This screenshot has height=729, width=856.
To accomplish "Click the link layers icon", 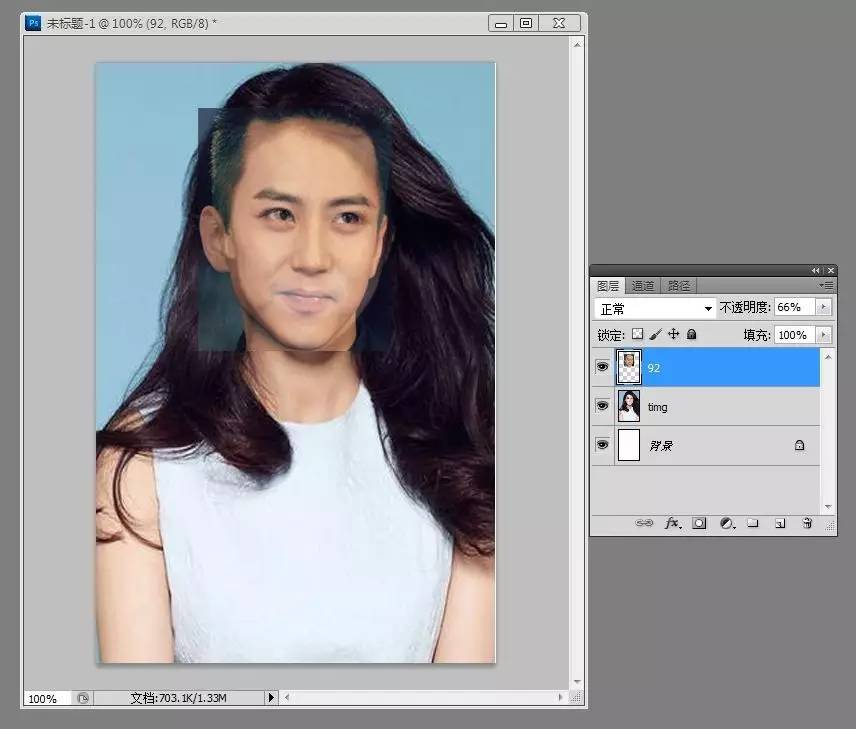I will click(x=645, y=523).
